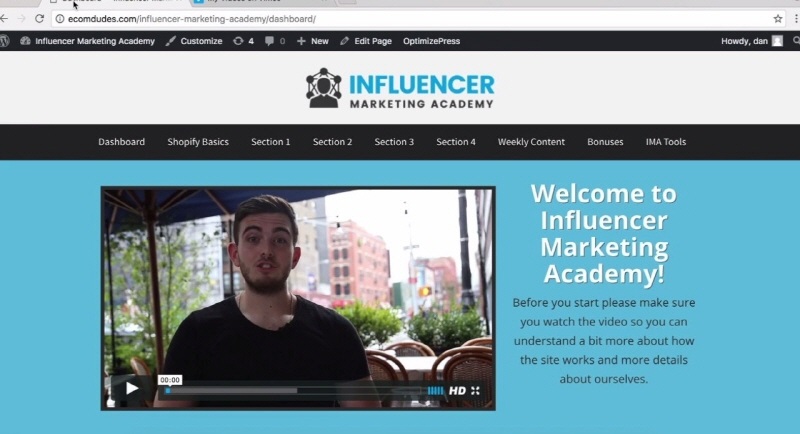Enter fullscreen on the video player
The height and width of the screenshot is (434, 800).
coord(476,391)
